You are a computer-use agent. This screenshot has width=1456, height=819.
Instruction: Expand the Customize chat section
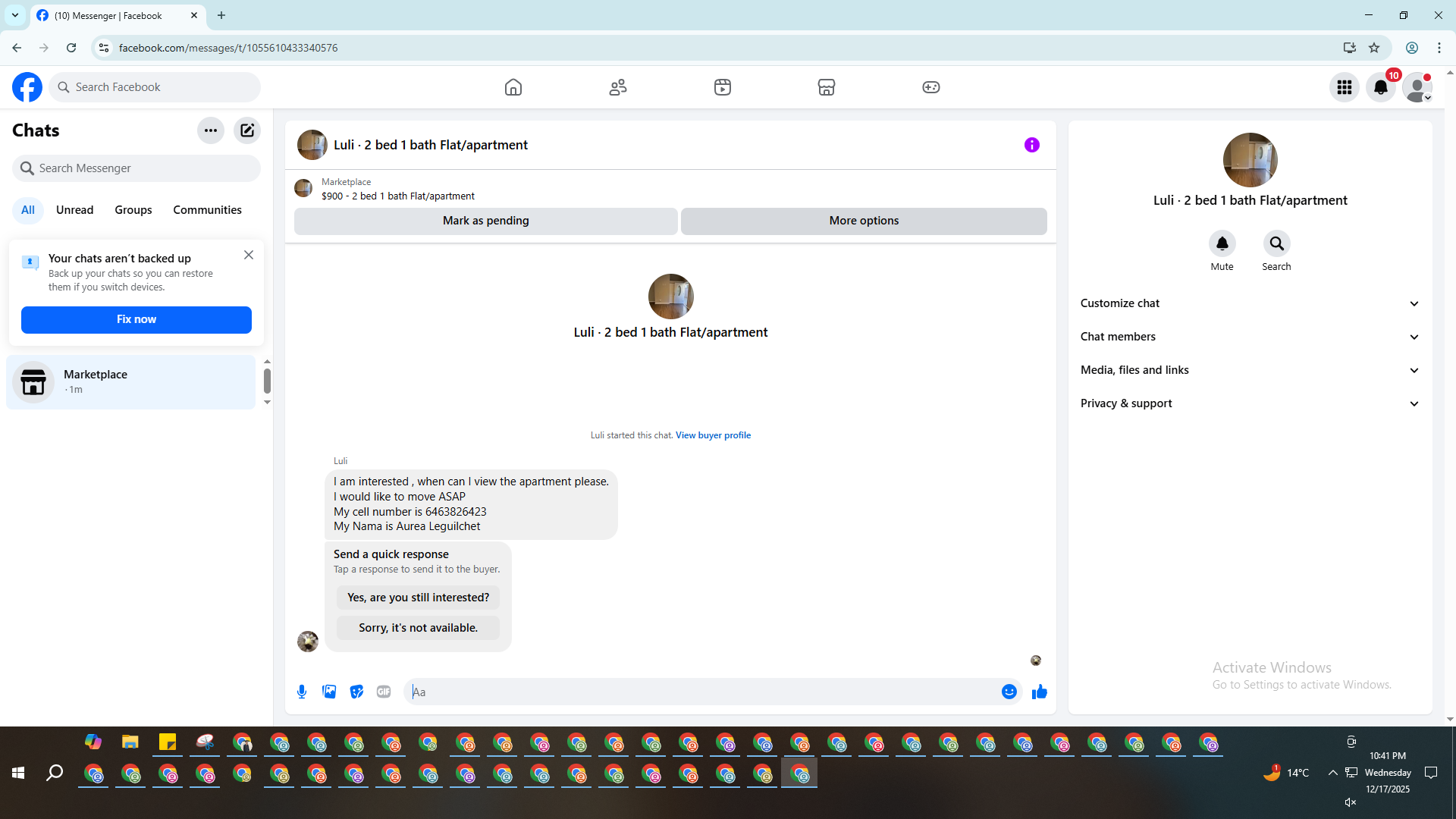pyautogui.click(x=1250, y=303)
